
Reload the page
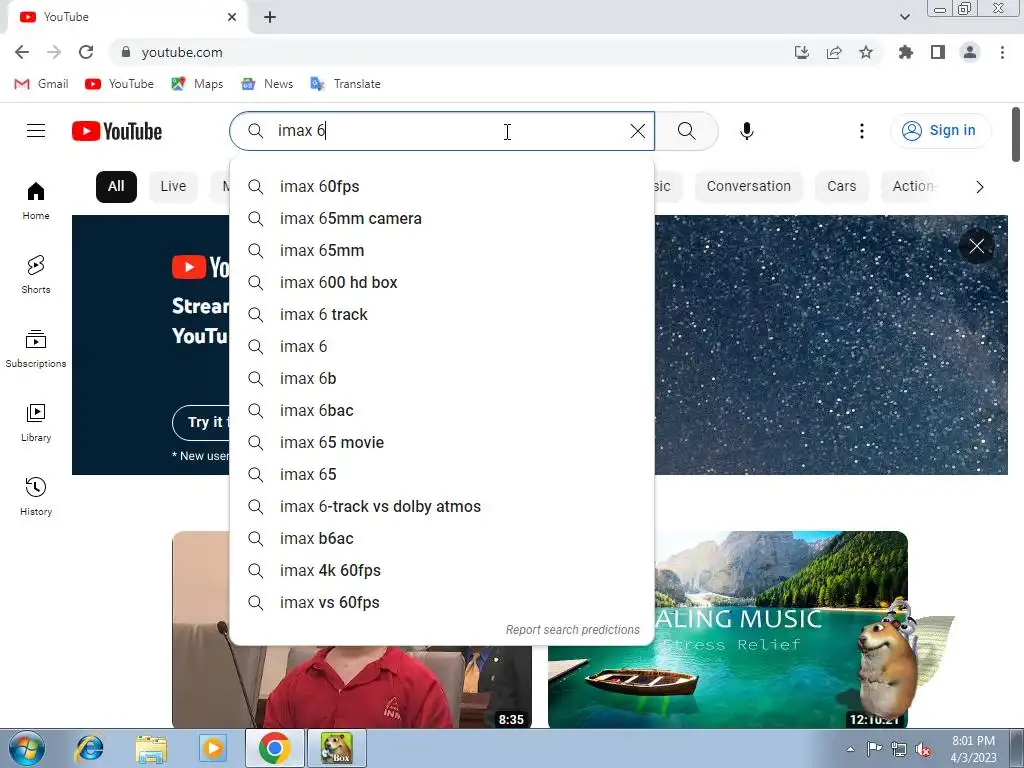point(86,52)
